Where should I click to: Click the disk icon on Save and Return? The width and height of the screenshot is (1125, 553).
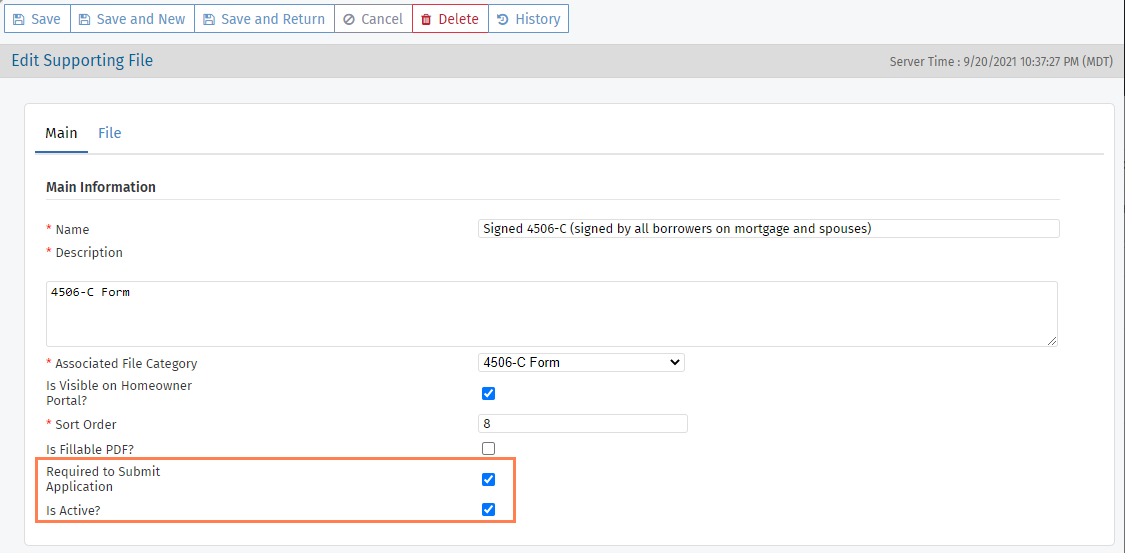(208, 19)
